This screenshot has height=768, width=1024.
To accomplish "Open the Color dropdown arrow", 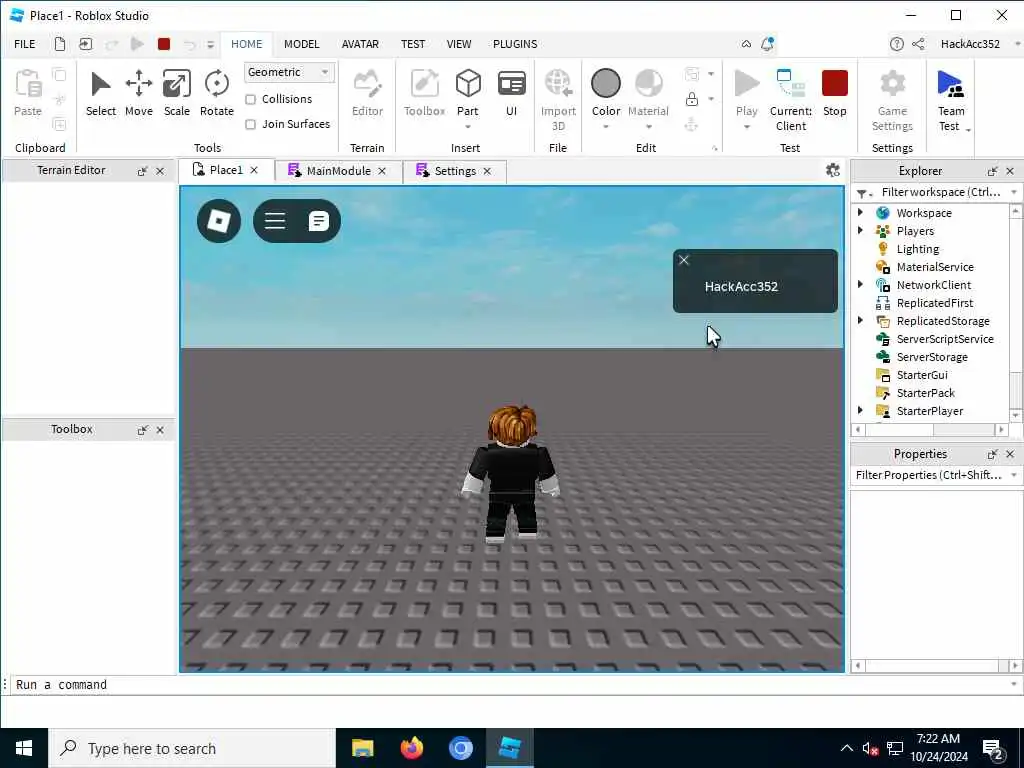I will point(605,127).
